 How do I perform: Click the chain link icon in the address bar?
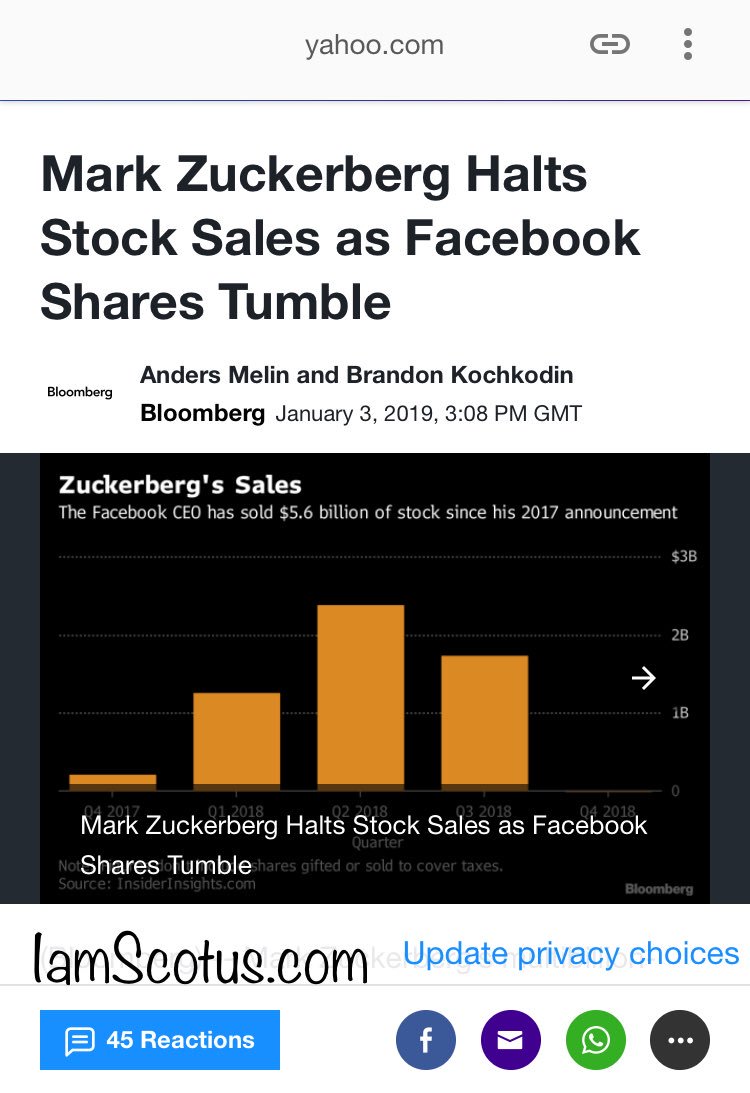[x=609, y=44]
